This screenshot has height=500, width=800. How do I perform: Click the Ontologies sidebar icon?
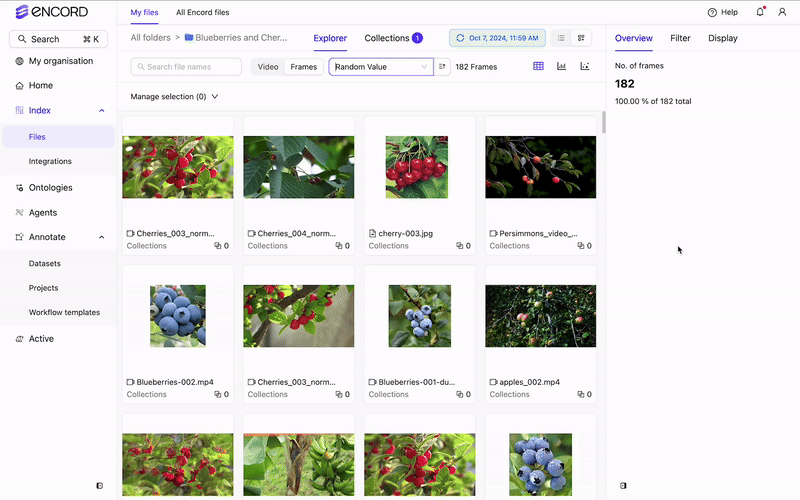click(19, 188)
